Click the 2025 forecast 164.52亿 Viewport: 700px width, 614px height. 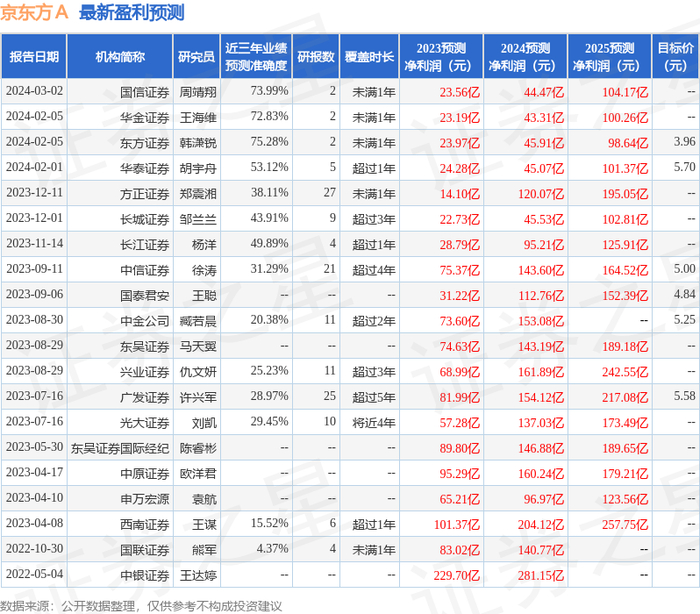click(x=625, y=270)
